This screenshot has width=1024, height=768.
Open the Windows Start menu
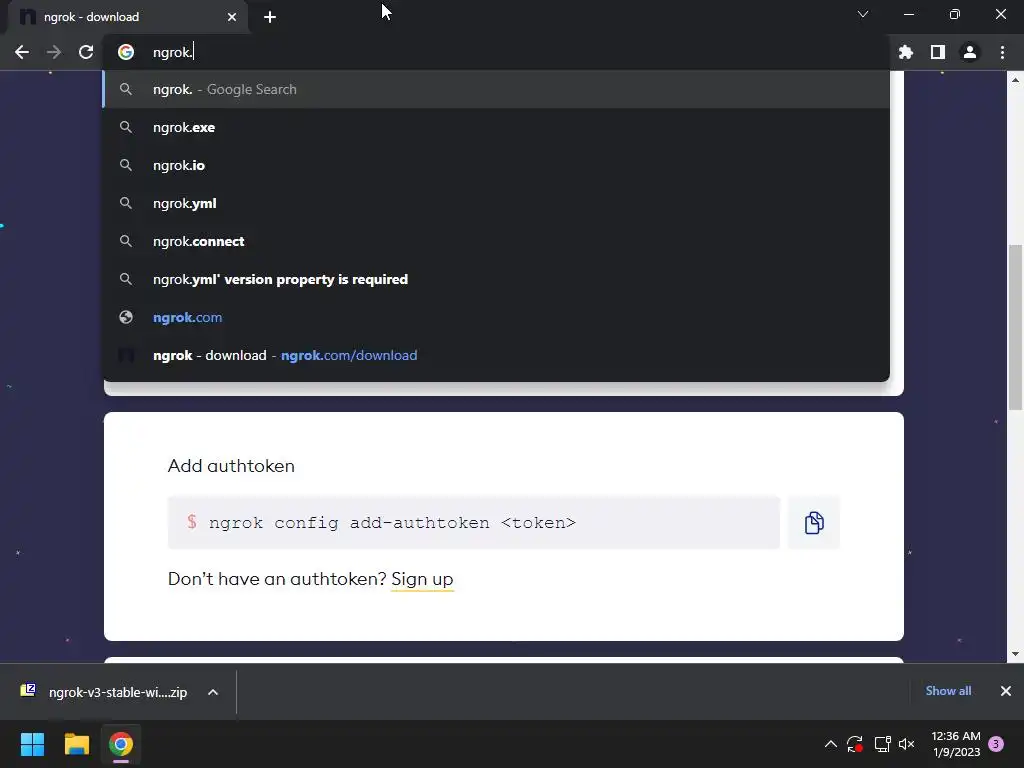click(32, 744)
